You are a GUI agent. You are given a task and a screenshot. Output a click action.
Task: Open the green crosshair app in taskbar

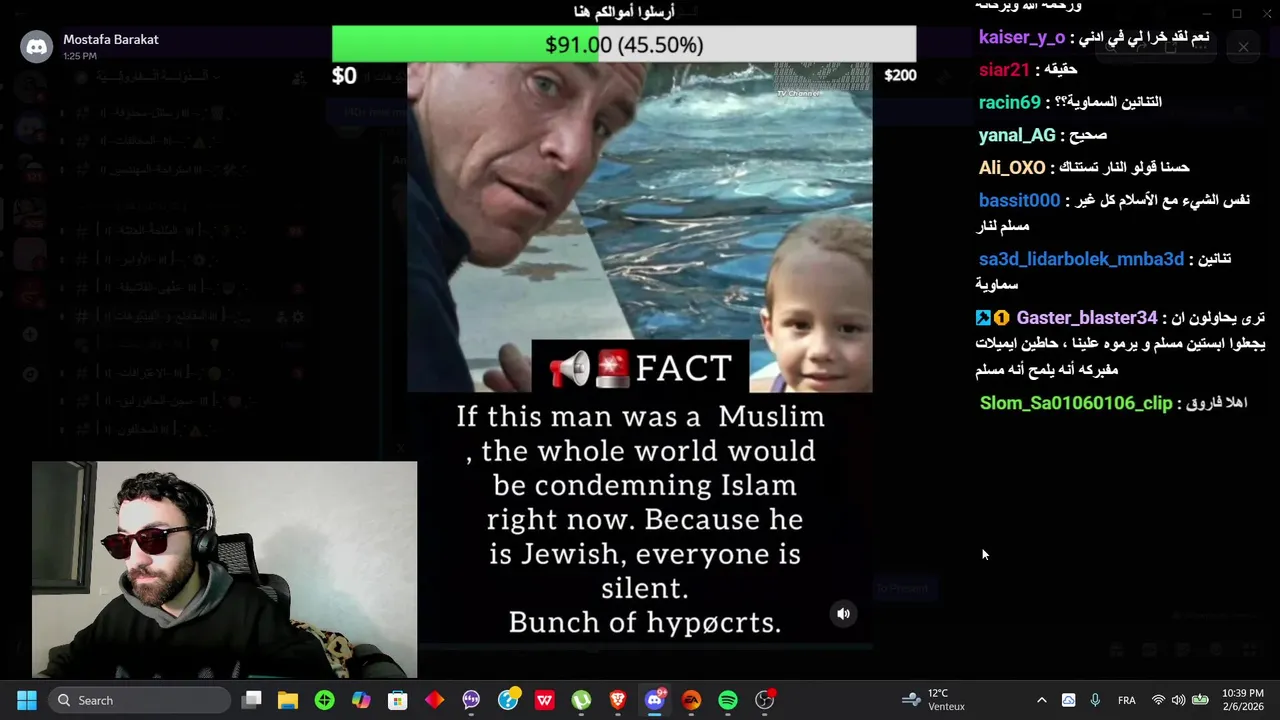pos(324,700)
